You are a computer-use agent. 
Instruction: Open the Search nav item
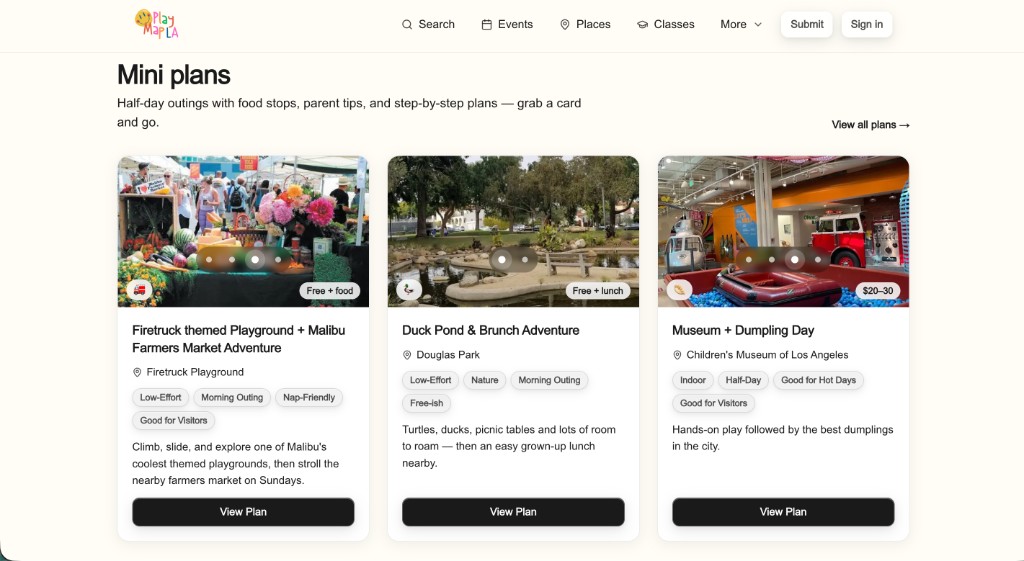click(x=428, y=24)
